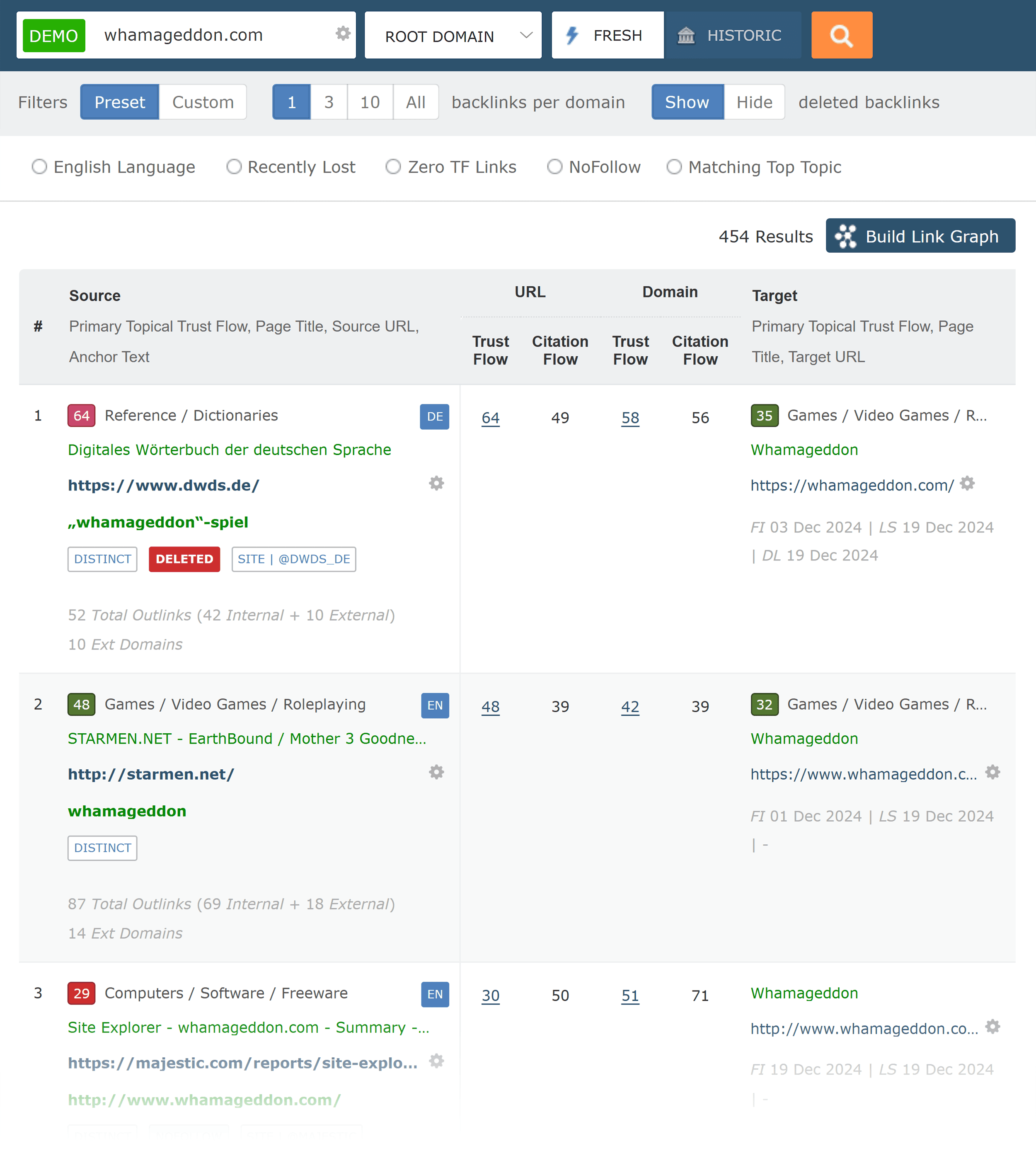
Task: Open the majestic.com site-explorer source link
Action: pyautogui.click(x=242, y=1063)
